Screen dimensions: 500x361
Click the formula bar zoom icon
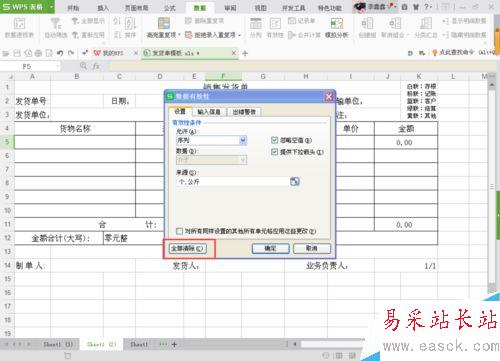click(83, 66)
